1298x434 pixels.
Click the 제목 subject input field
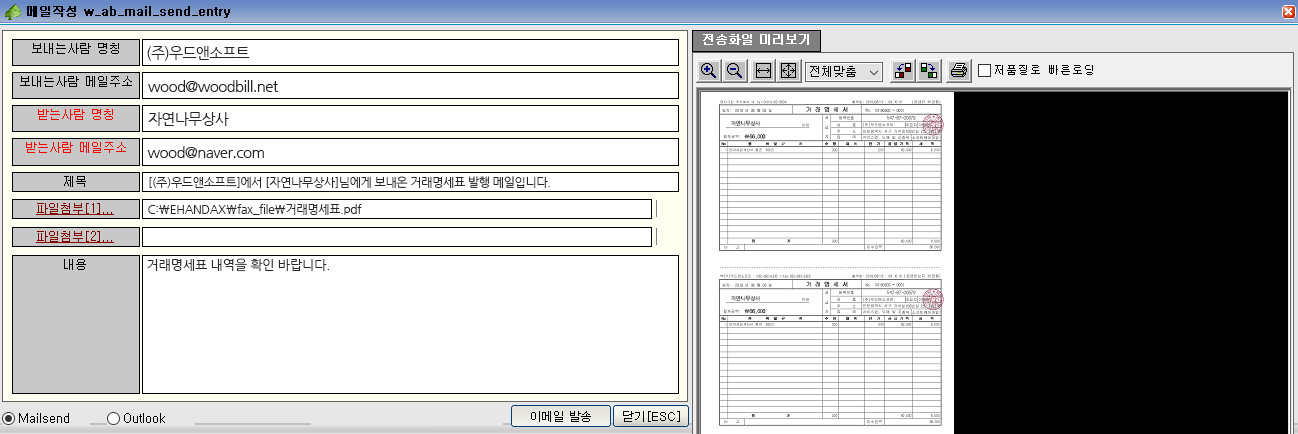[410, 182]
